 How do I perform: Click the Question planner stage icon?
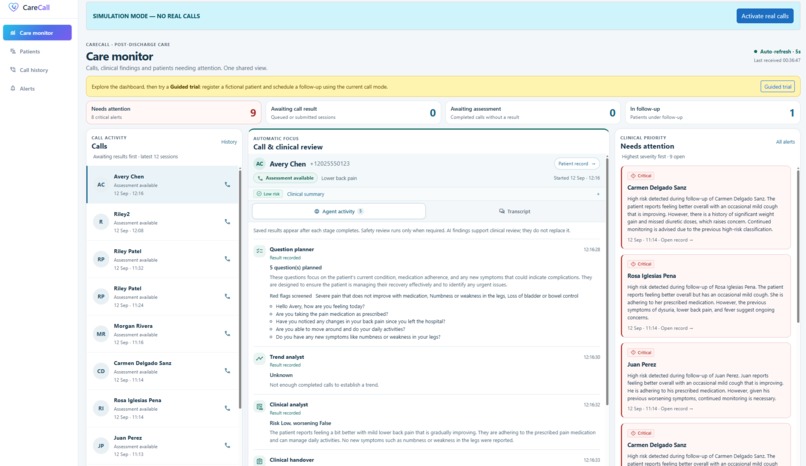coord(260,251)
